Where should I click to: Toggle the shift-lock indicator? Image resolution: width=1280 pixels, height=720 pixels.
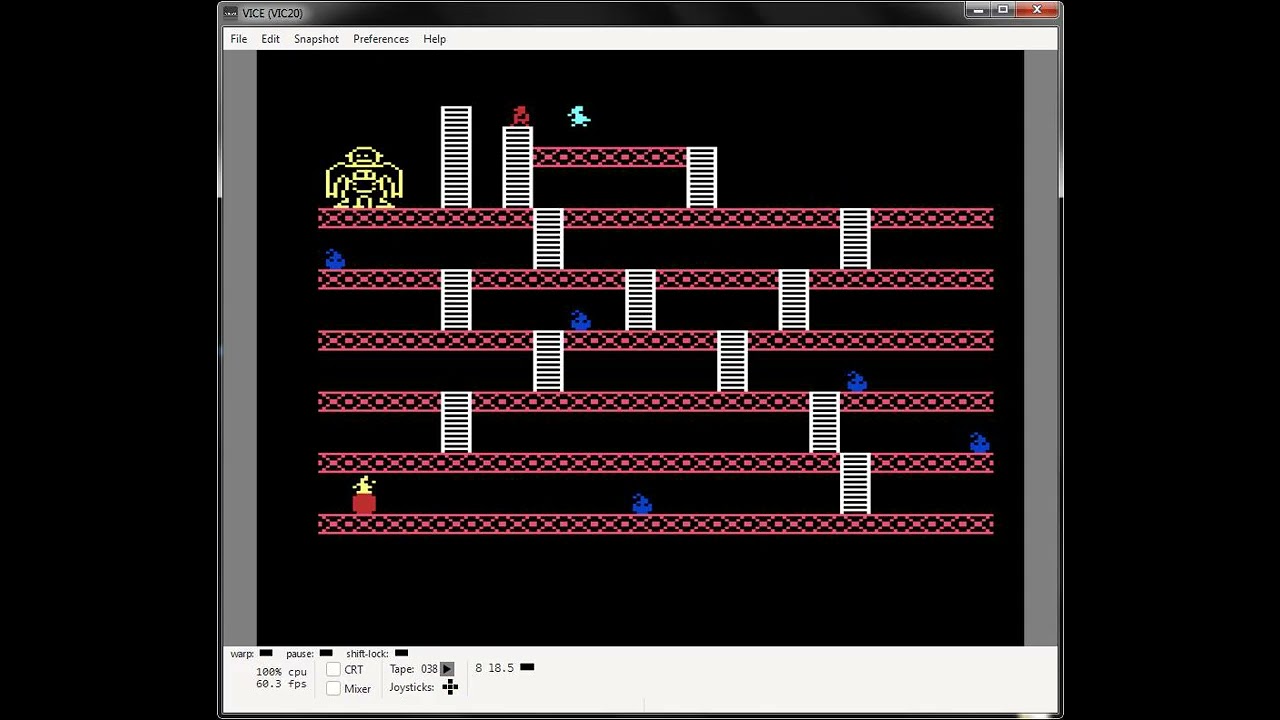401,653
